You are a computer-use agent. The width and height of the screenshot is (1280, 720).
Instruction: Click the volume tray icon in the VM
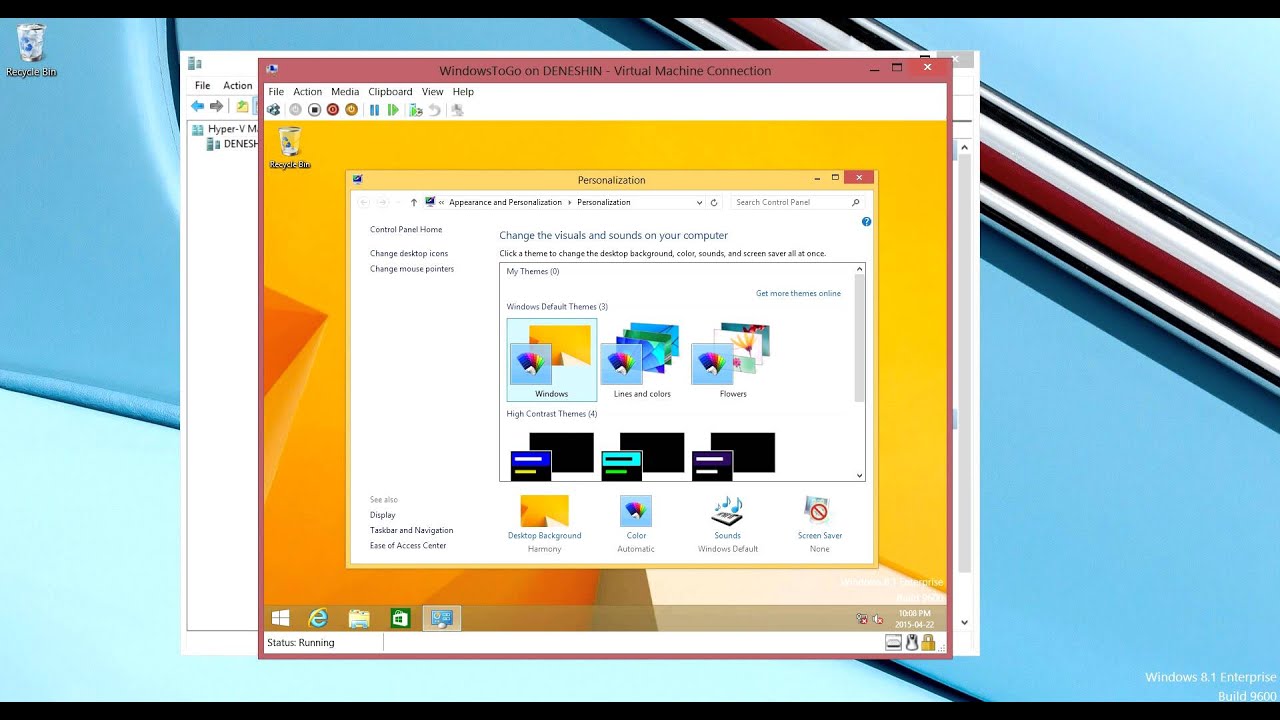click(878, 619)
